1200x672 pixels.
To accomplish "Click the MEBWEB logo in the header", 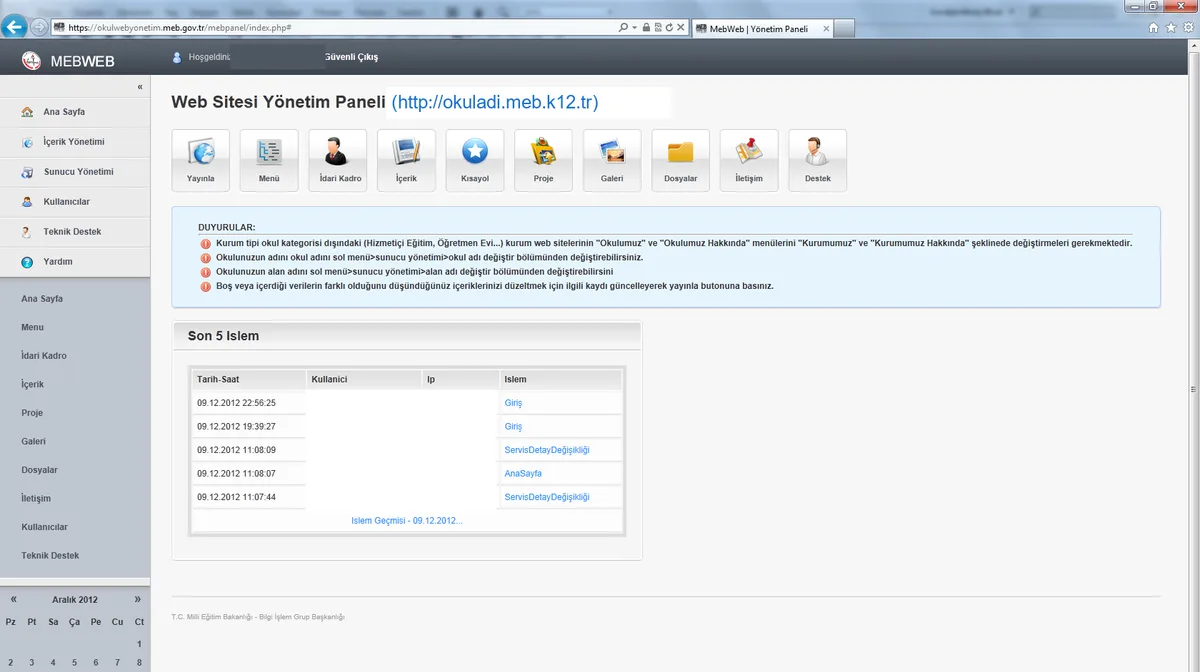I will [69, 61].
